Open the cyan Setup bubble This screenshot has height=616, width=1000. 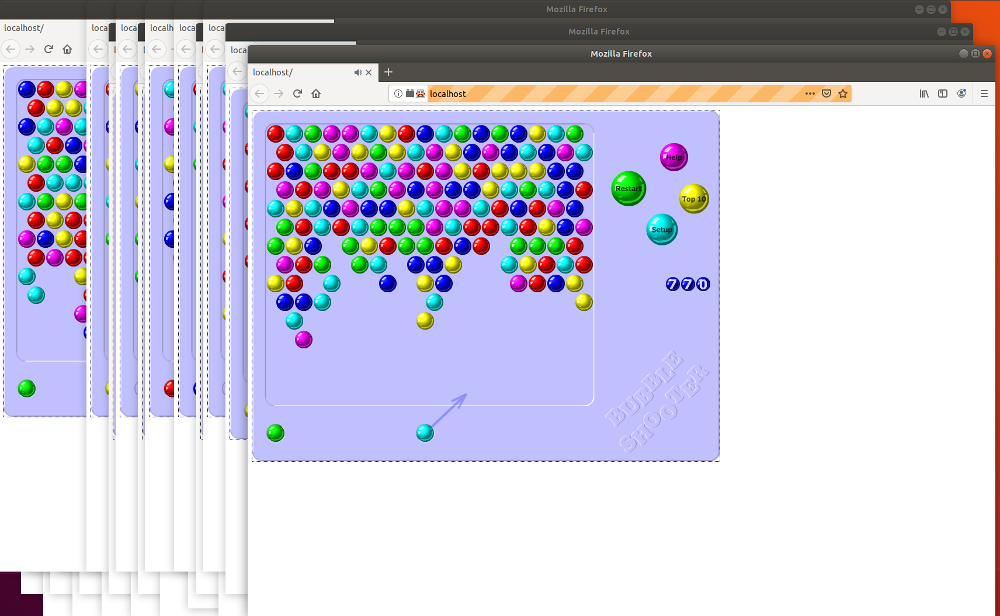661,229
